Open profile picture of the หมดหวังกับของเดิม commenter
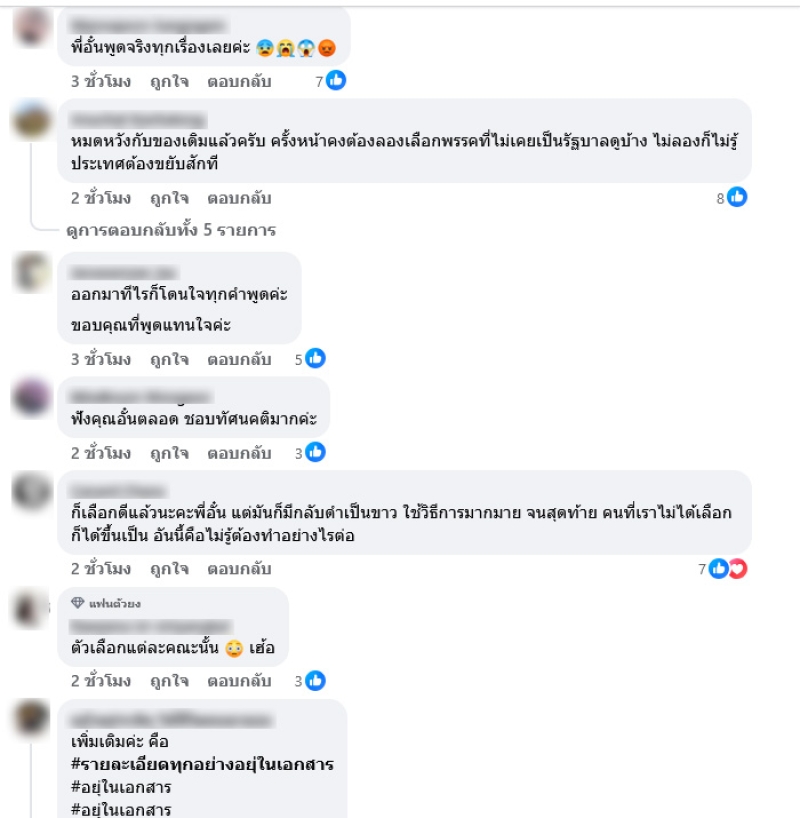Screen dimensions: 800x818 (32, 121)
